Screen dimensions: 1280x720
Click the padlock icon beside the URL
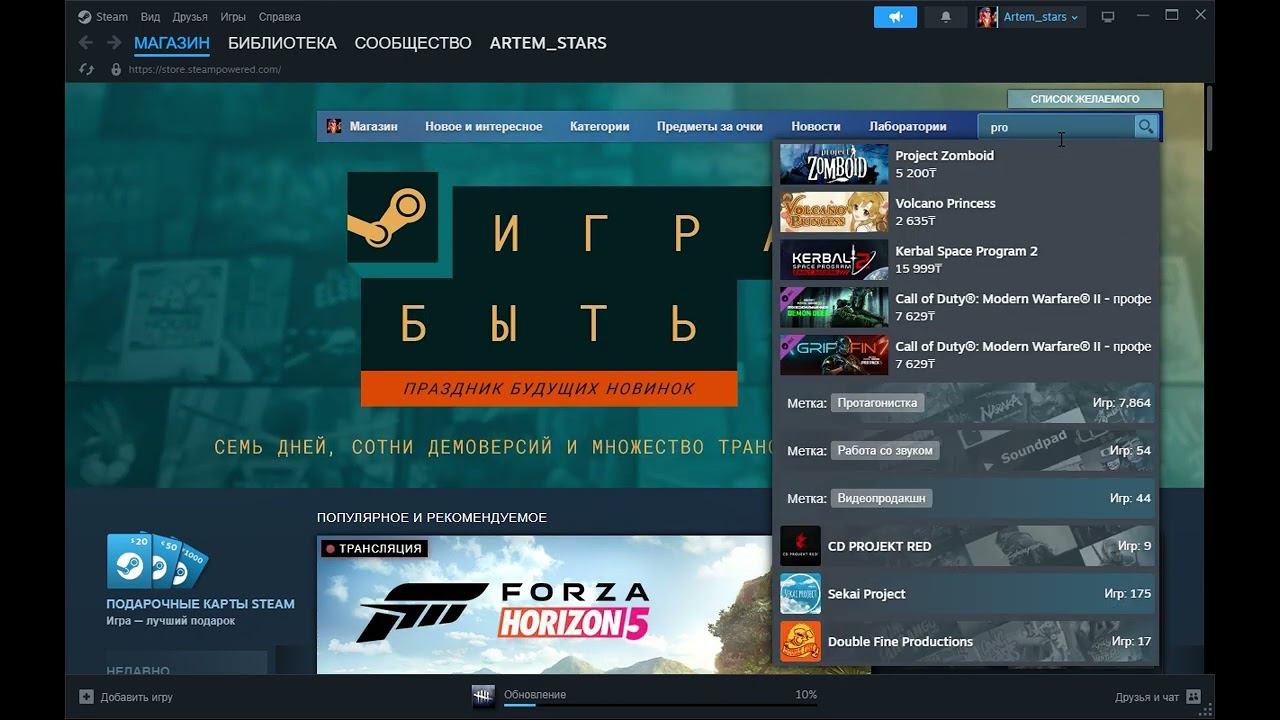click(x=116, y=70)
